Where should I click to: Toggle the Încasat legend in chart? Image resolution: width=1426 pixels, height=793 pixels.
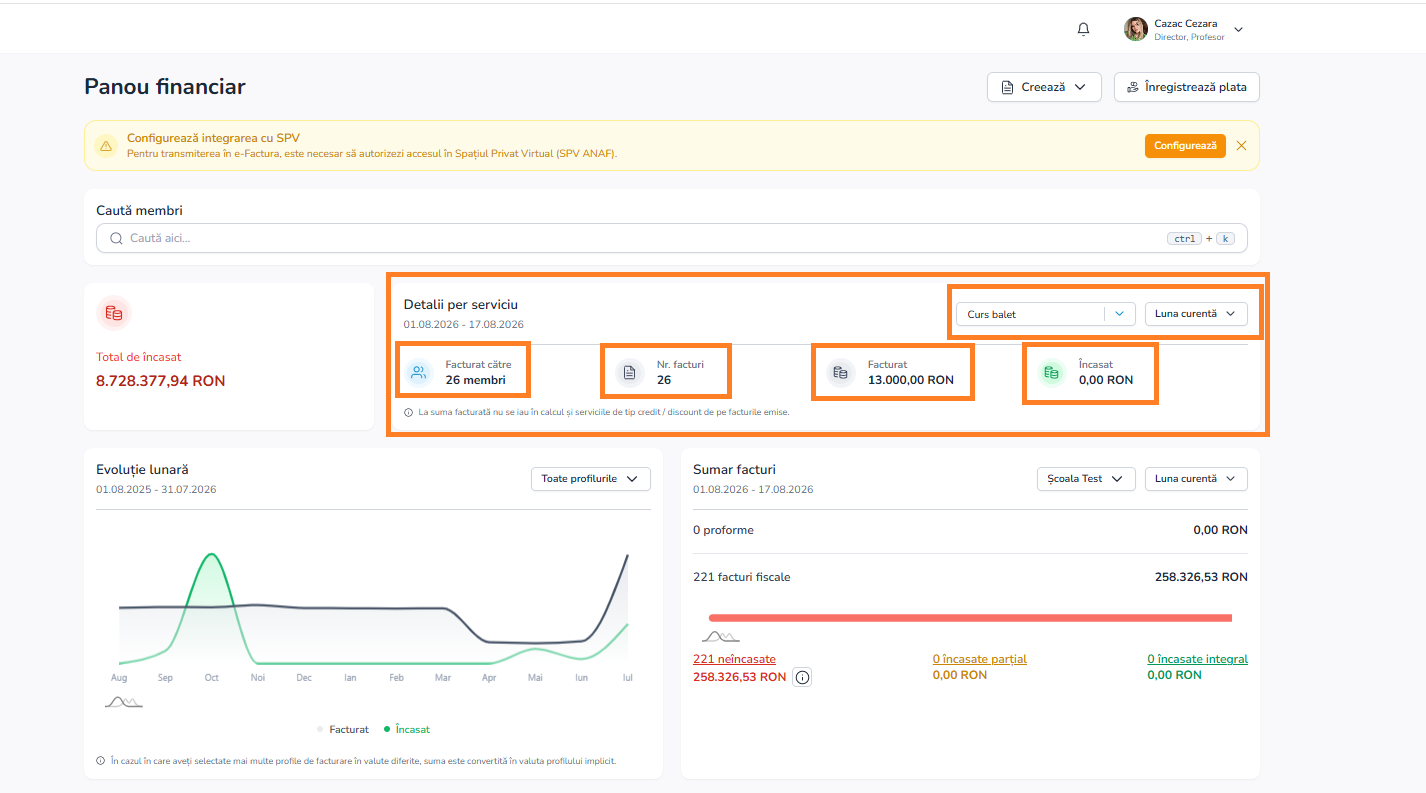(407, 730)
